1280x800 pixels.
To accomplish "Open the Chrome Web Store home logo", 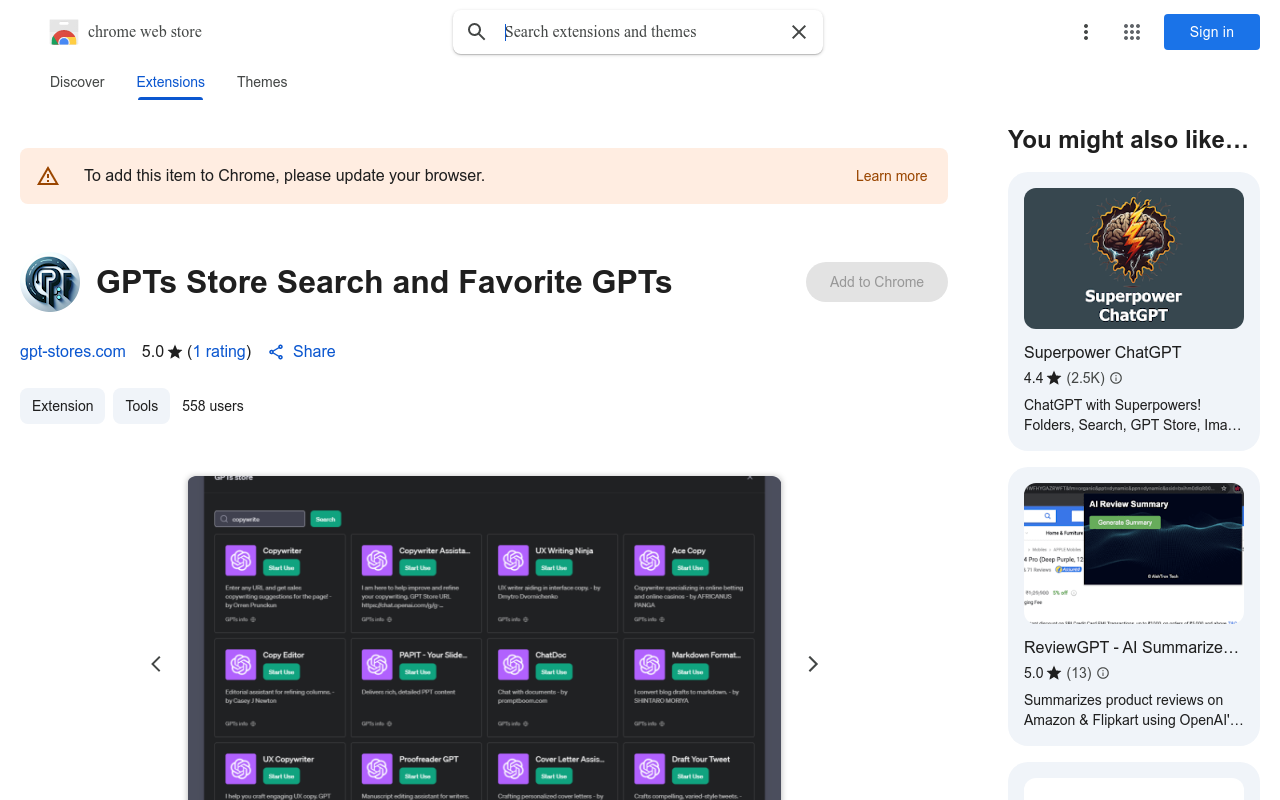I will (x=64, y=31).
